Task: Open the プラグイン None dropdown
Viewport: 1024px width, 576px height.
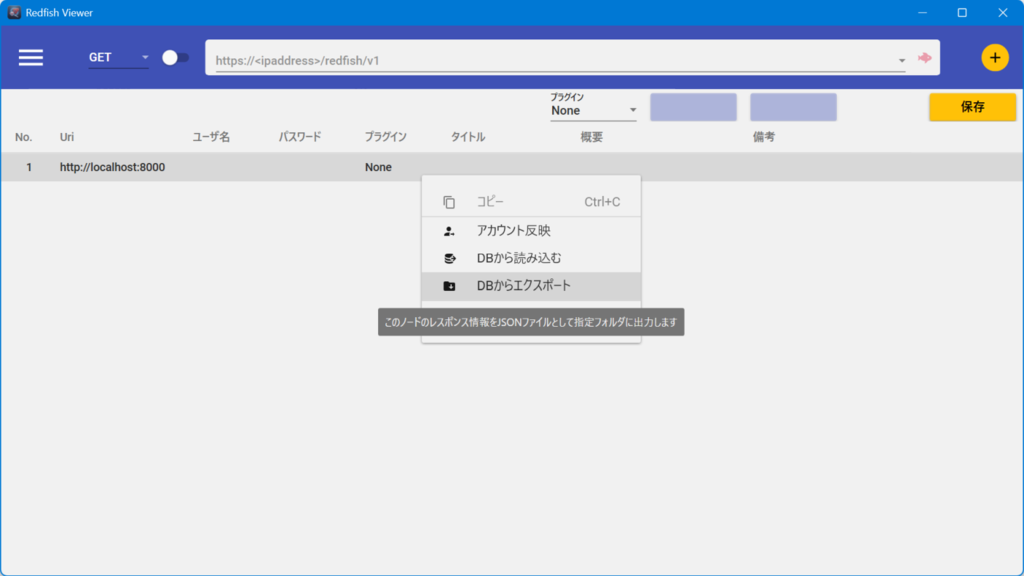Action: tap(593, 110)
